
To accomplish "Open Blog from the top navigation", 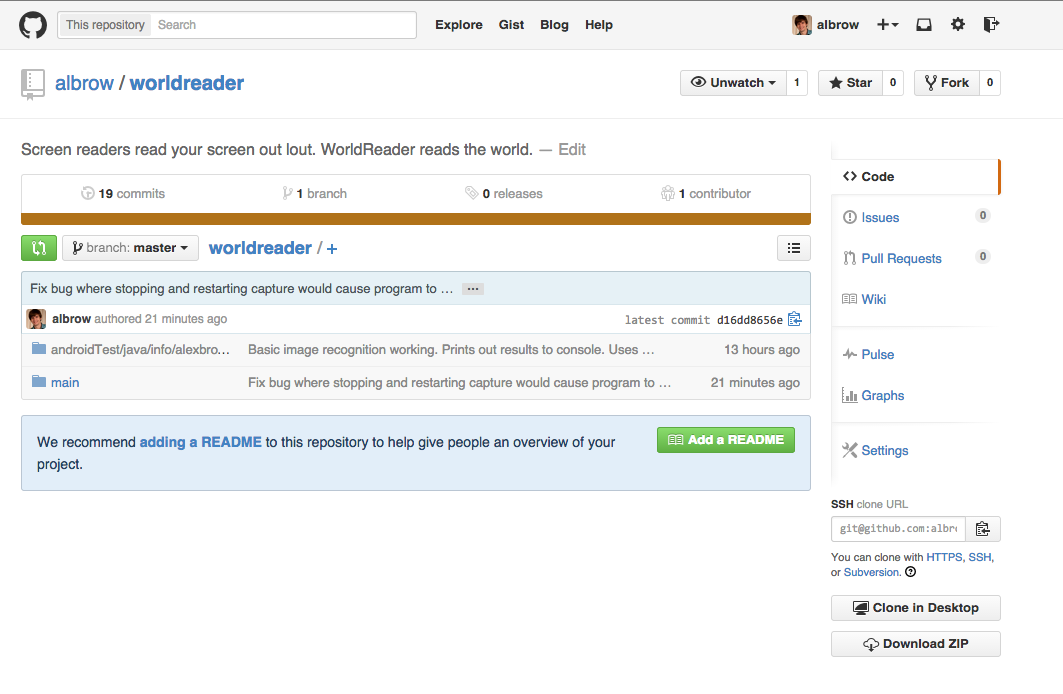I will [x=554, y=25].
